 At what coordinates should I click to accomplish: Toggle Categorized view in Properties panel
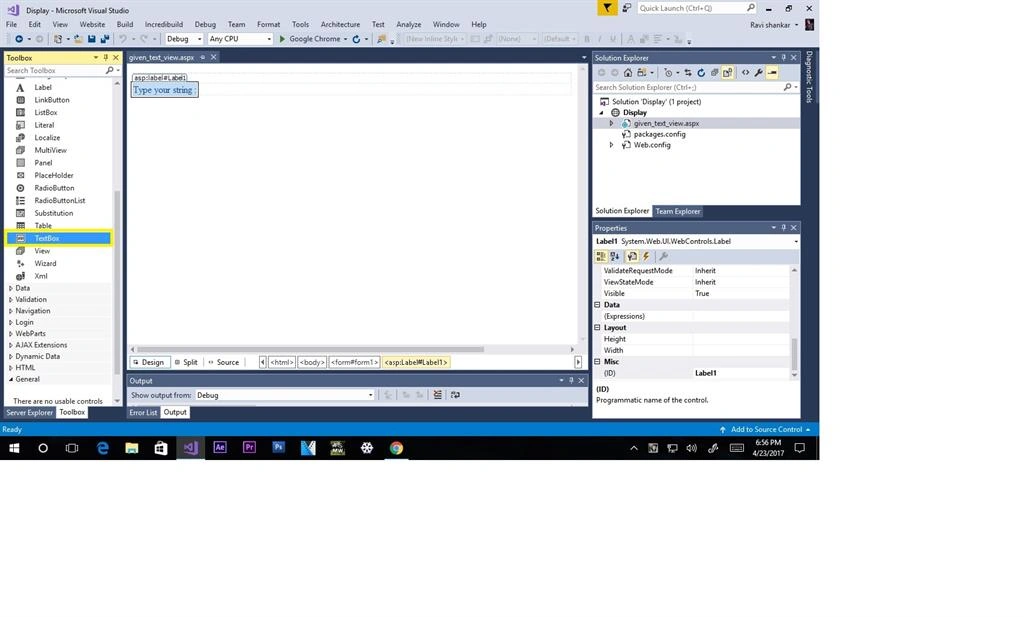click(601, 257)
